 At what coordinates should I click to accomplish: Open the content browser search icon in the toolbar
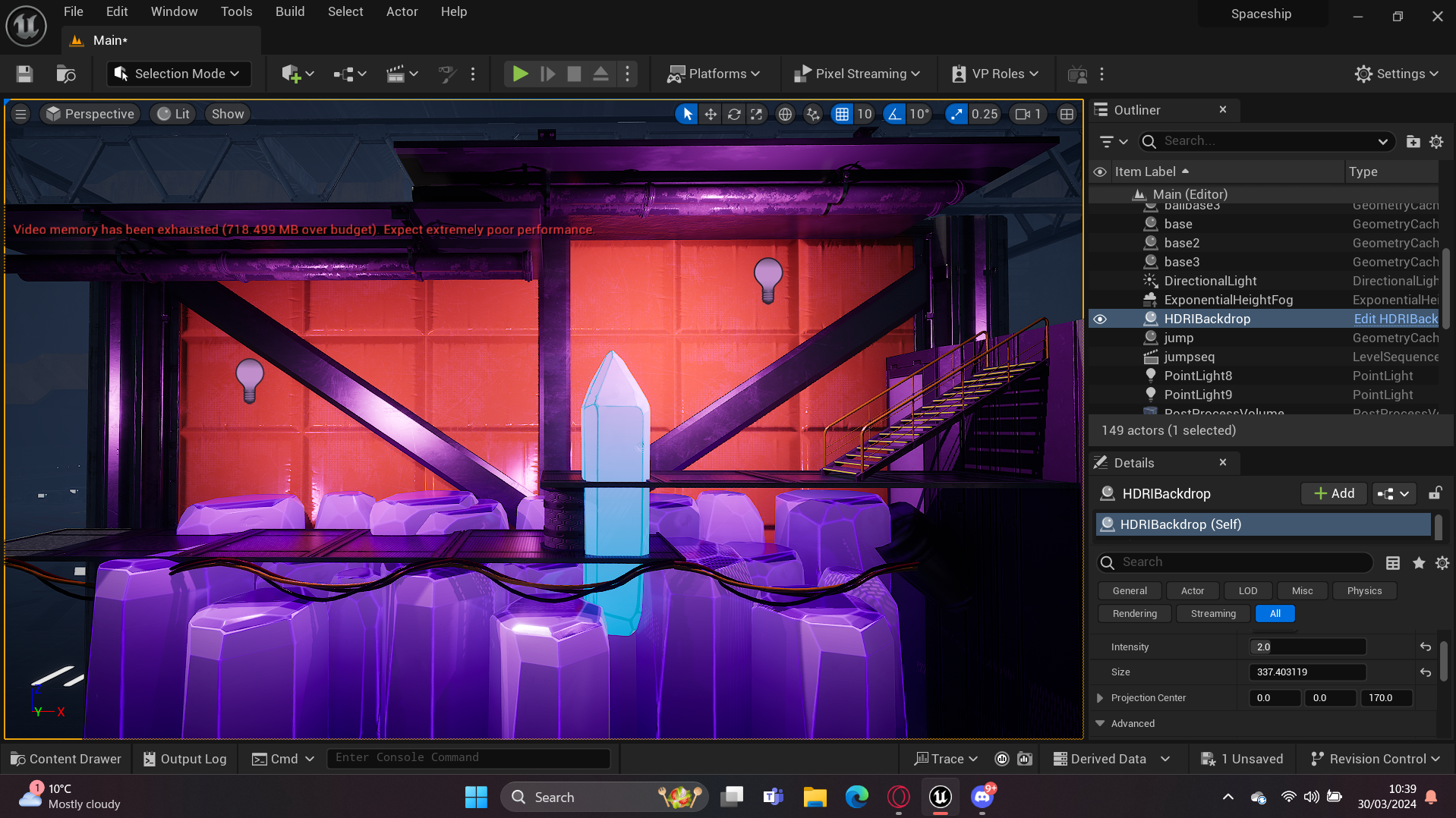[x=66, y=74]
